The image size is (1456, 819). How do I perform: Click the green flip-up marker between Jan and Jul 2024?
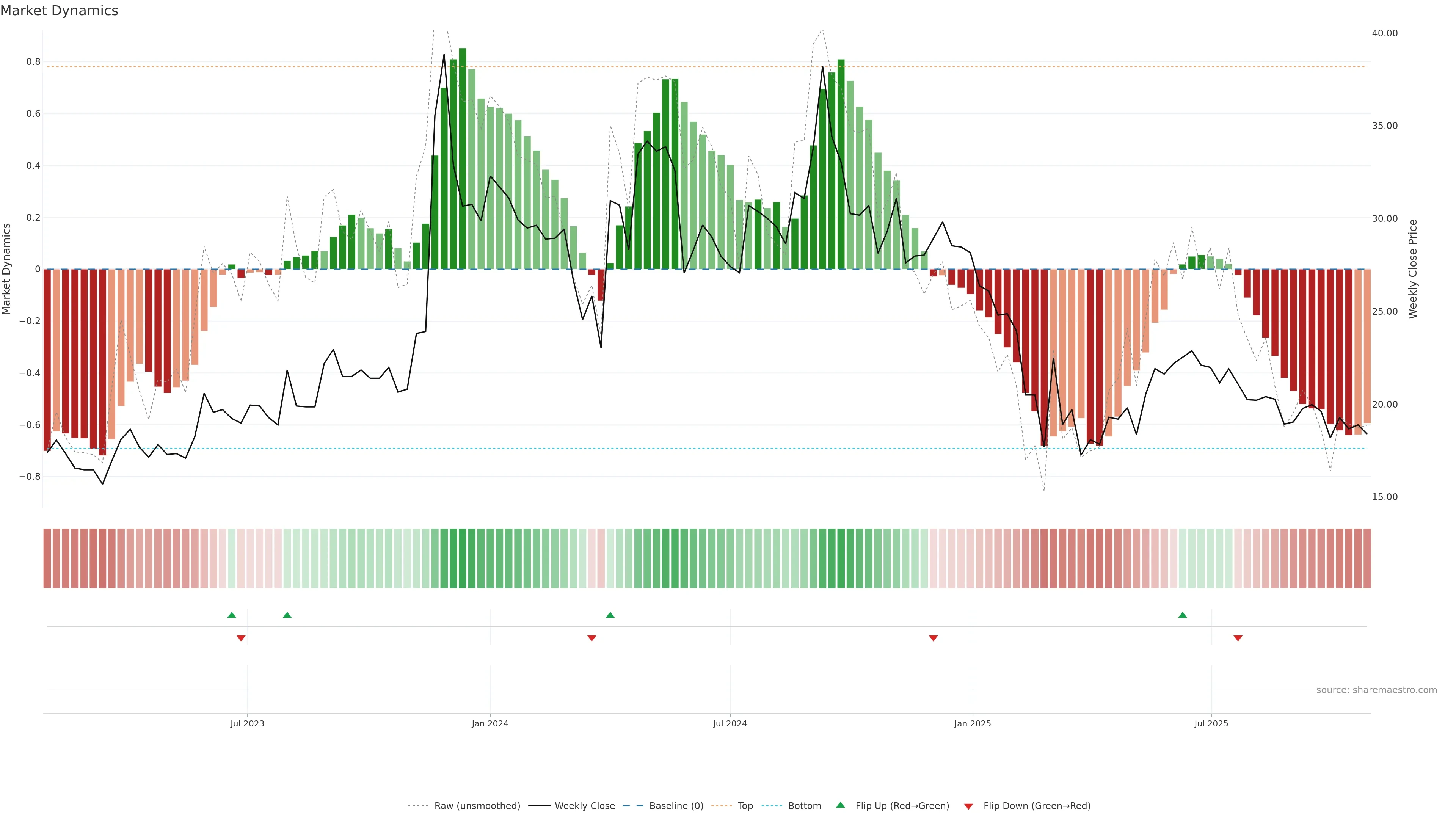[x=610, y=615]
